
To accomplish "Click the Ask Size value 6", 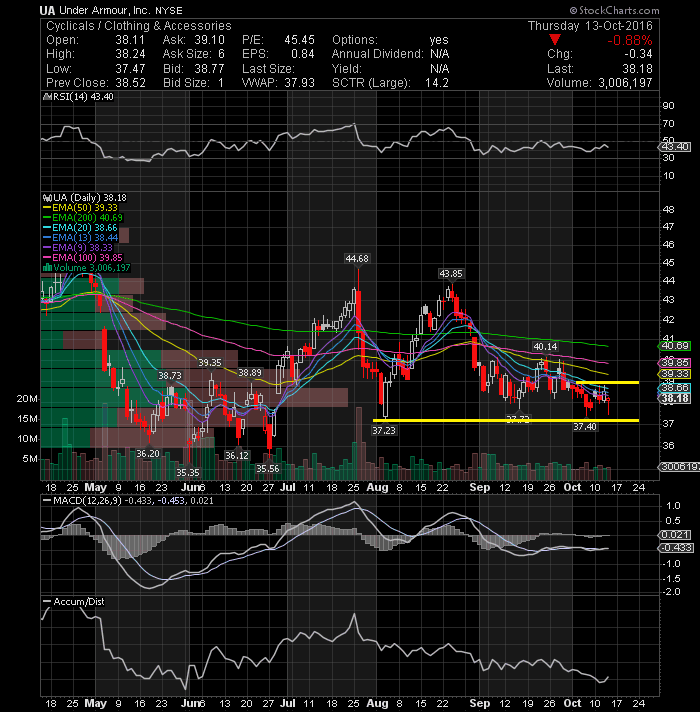I will pos(221,54).
